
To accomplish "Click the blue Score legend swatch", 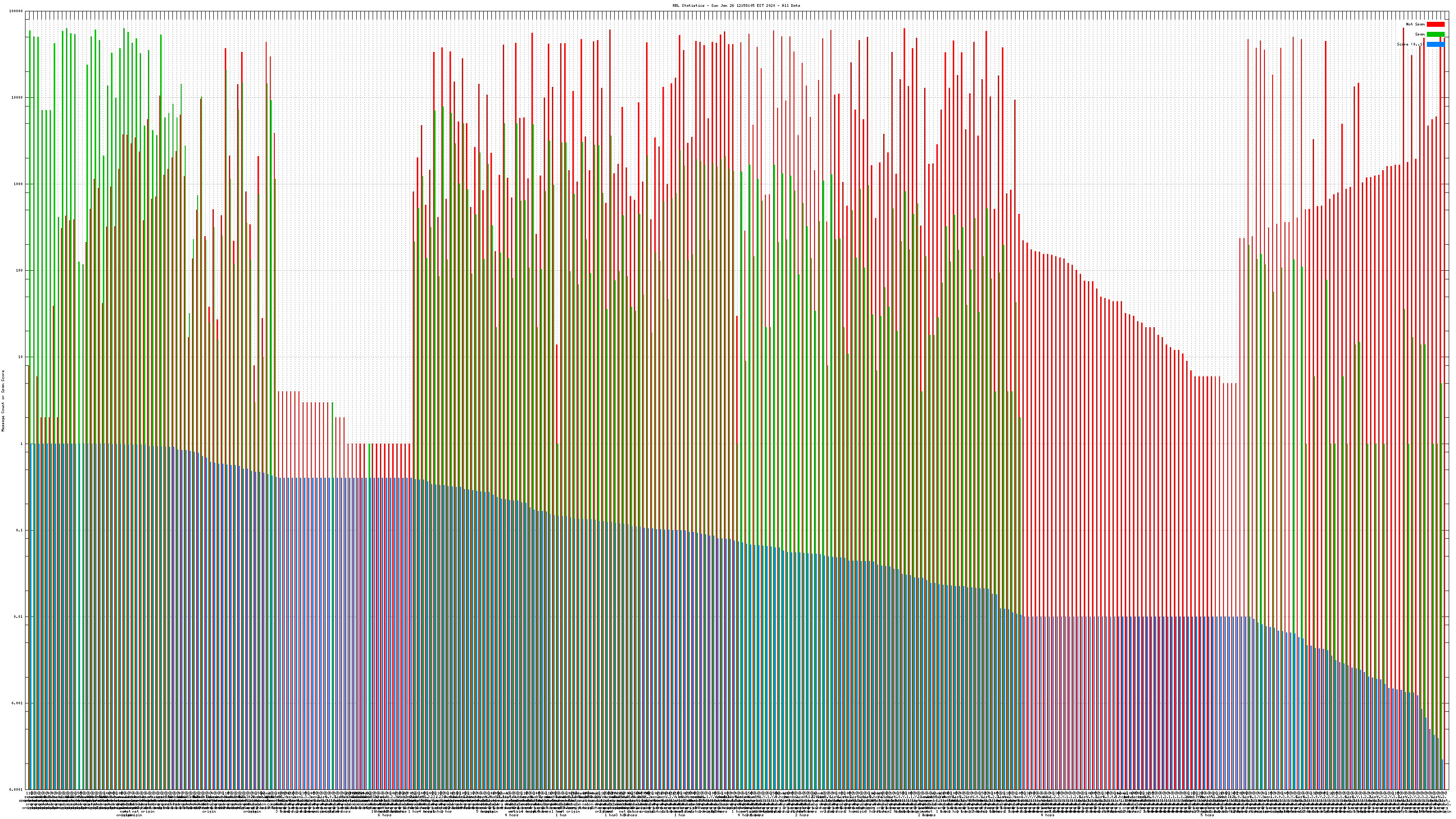I will [1435, 44].
